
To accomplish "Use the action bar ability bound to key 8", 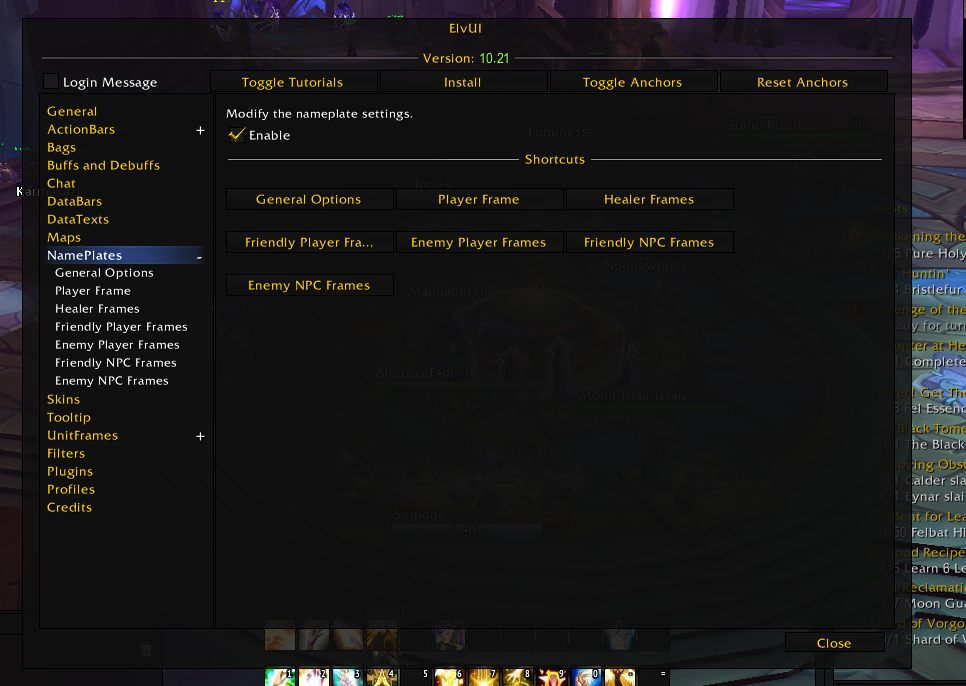I will (518, 677).
